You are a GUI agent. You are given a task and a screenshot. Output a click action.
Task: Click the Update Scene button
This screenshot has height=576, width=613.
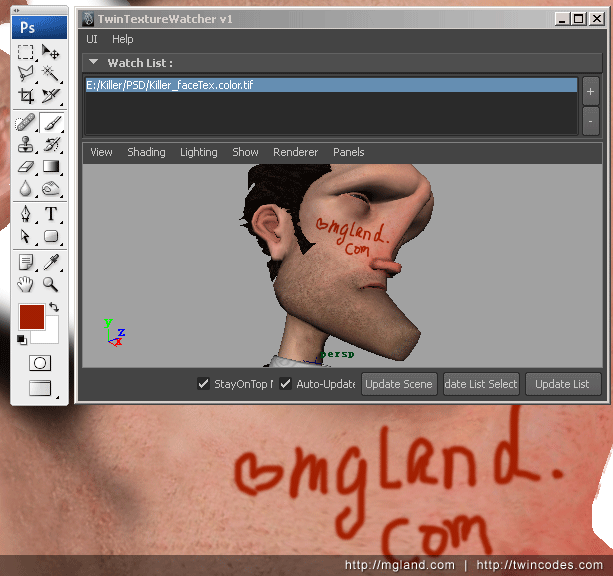coord(398,384)
